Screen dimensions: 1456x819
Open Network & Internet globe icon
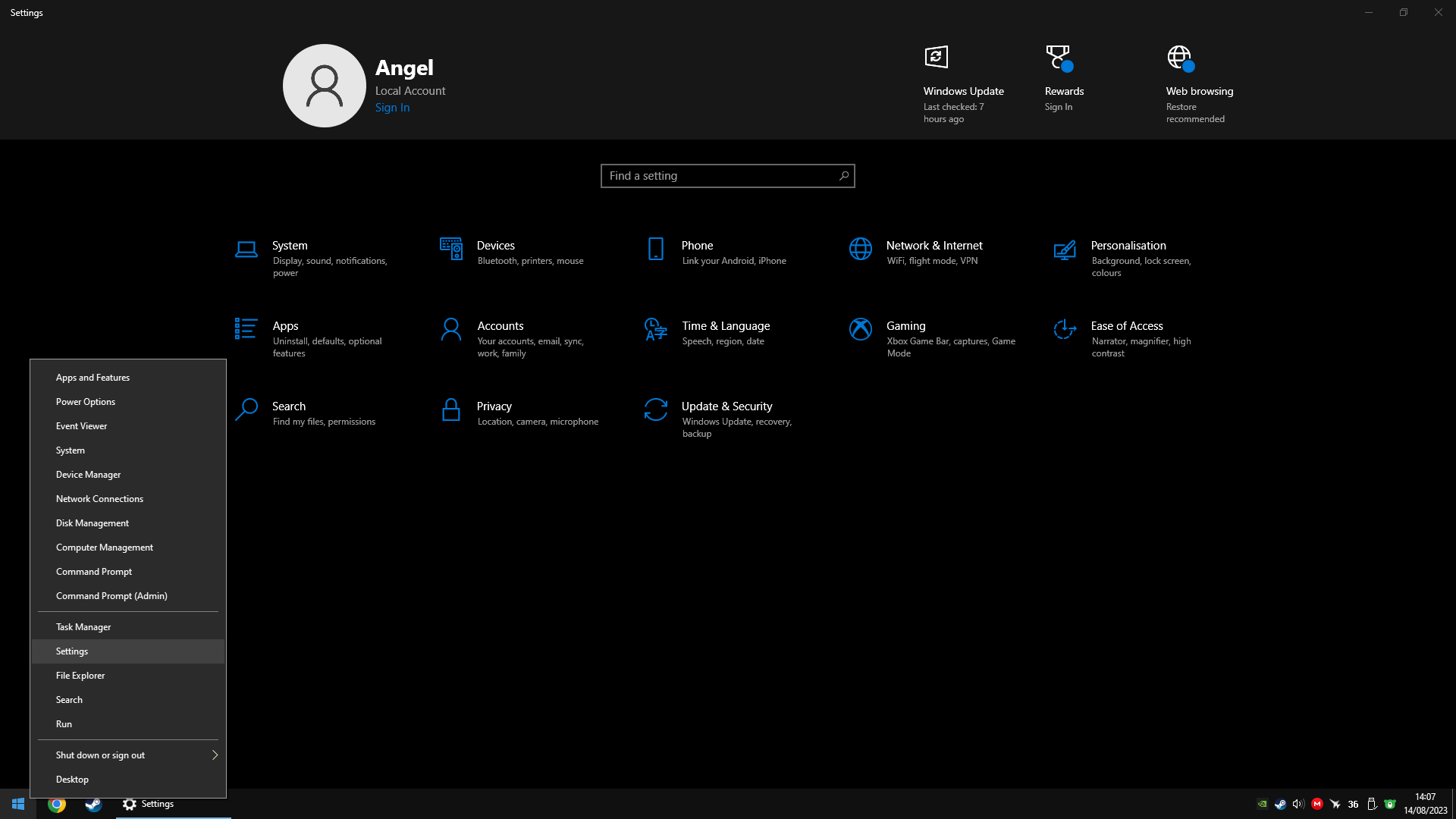click(860, 249)
